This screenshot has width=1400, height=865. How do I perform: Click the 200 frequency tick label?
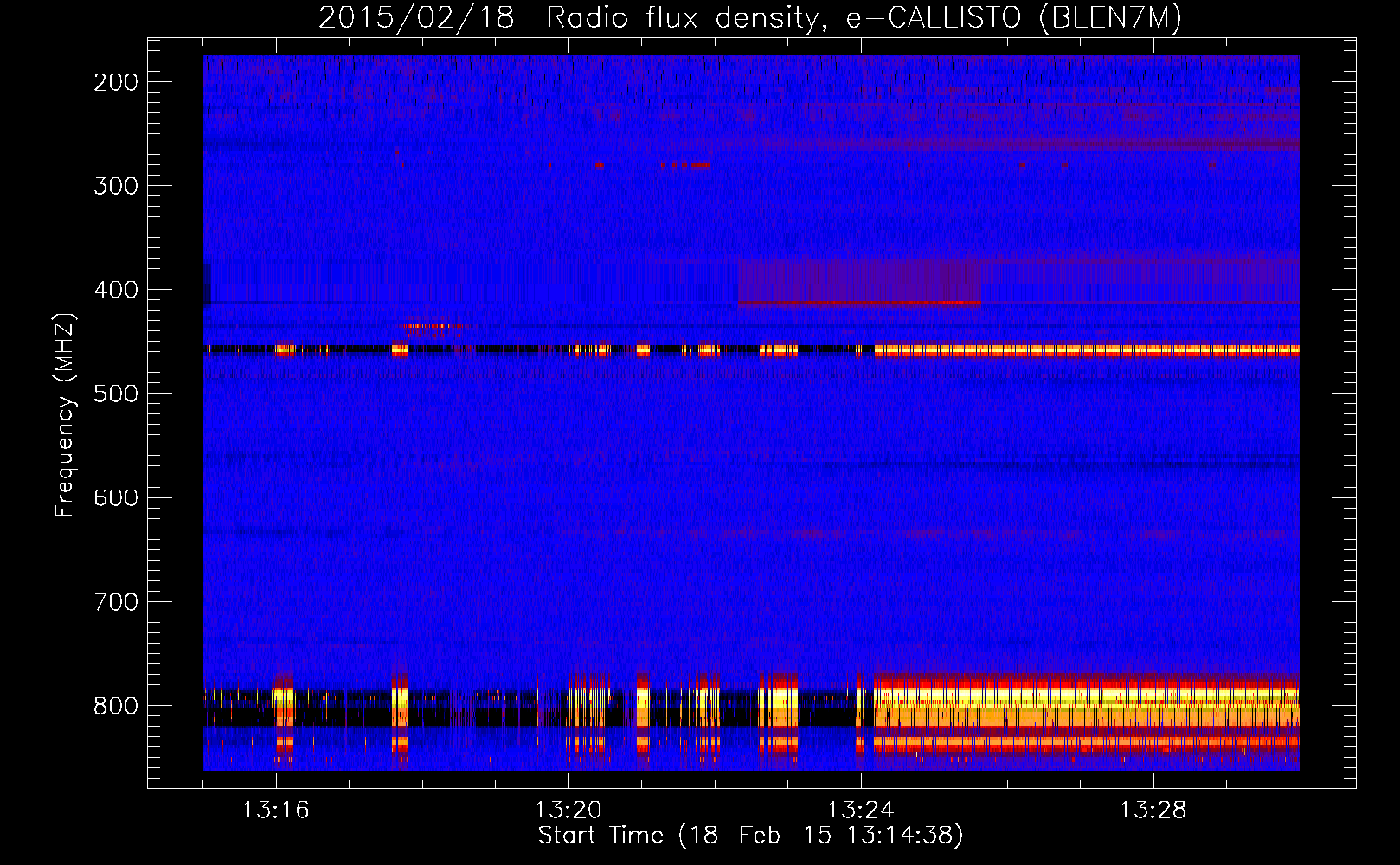[116, 82]
